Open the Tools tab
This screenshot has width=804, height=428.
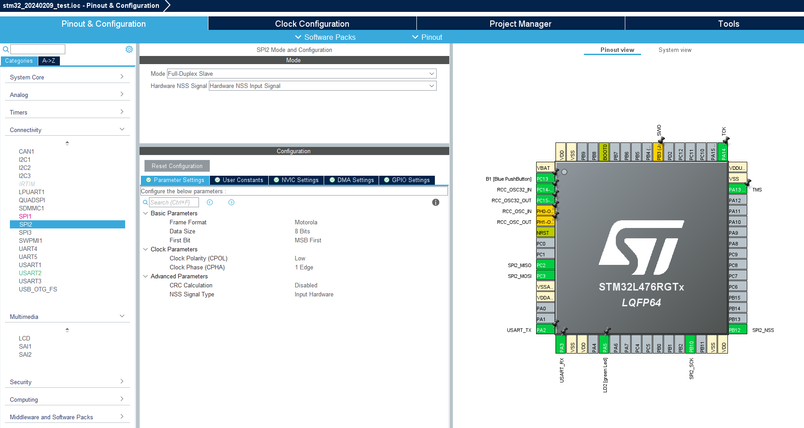728,24
